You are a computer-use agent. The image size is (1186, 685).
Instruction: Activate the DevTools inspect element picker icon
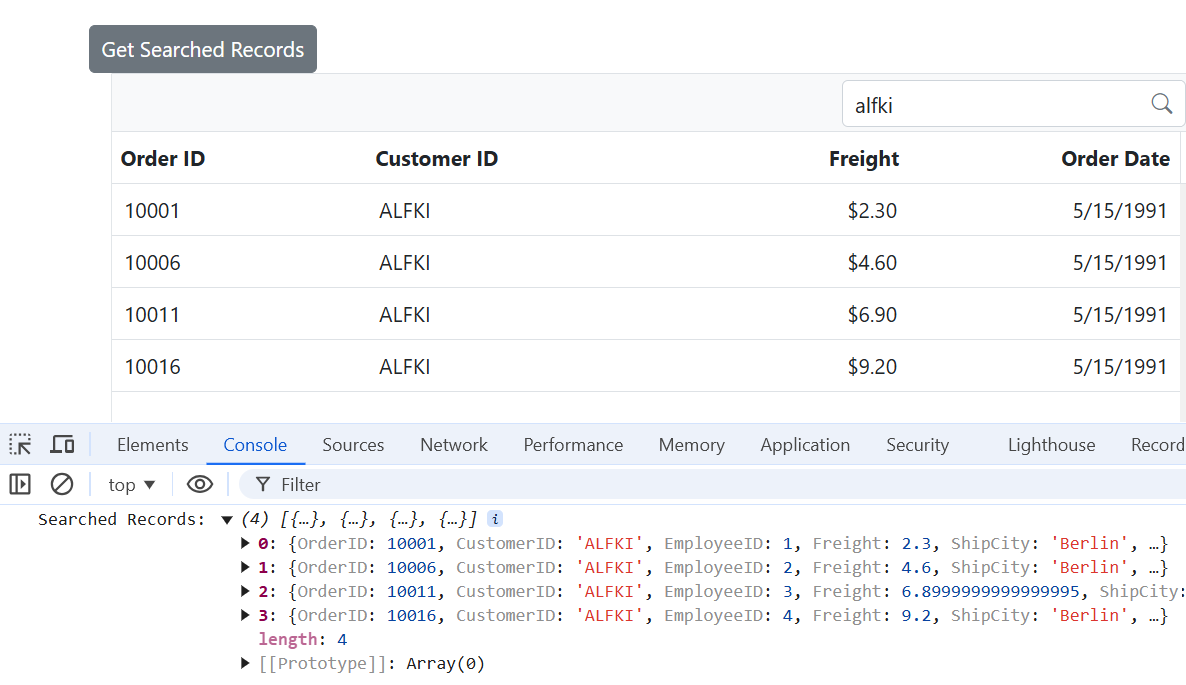(20, 445)
